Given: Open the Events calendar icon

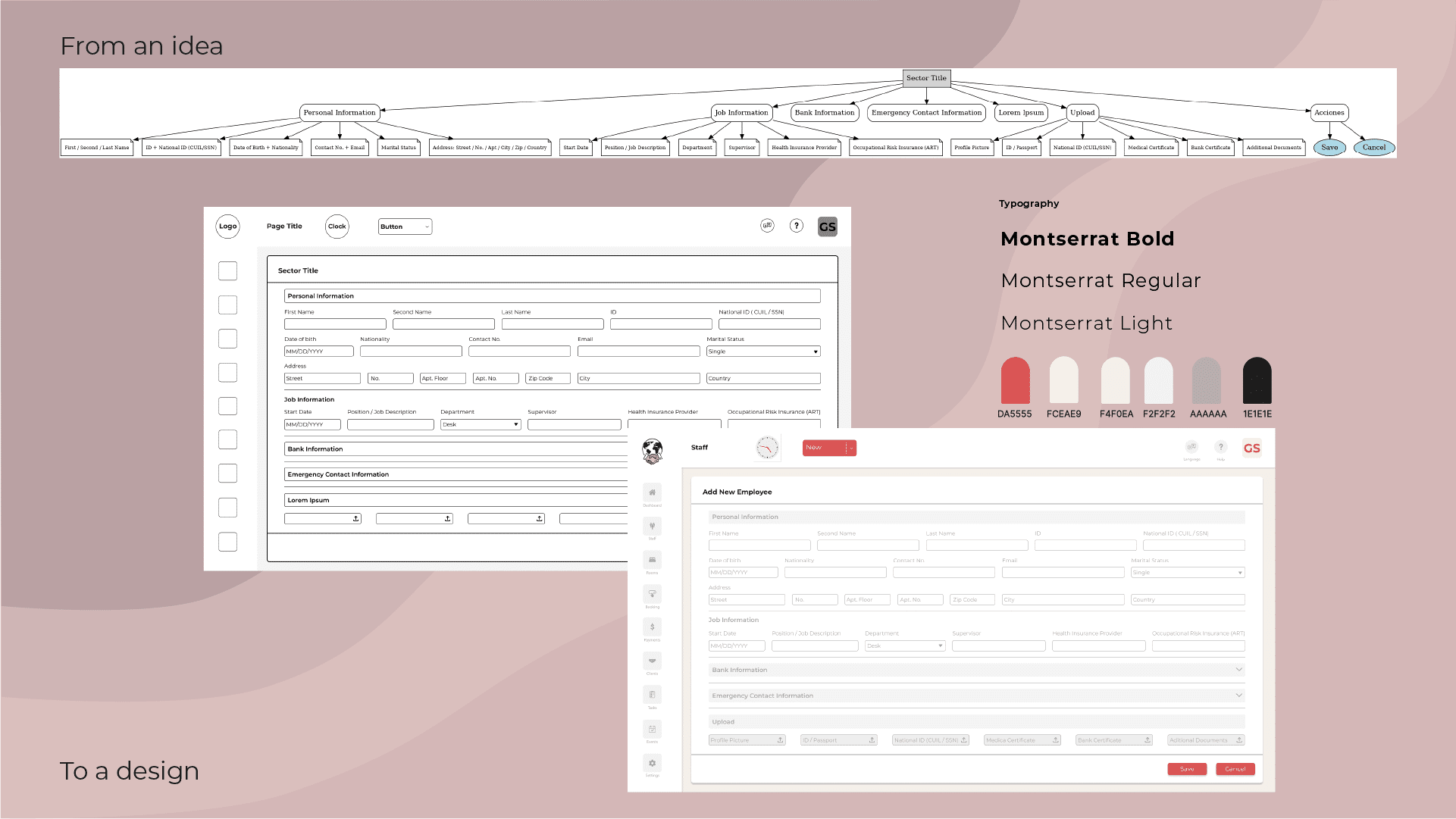Looking at the screenshot, I should tap(652, 729).
